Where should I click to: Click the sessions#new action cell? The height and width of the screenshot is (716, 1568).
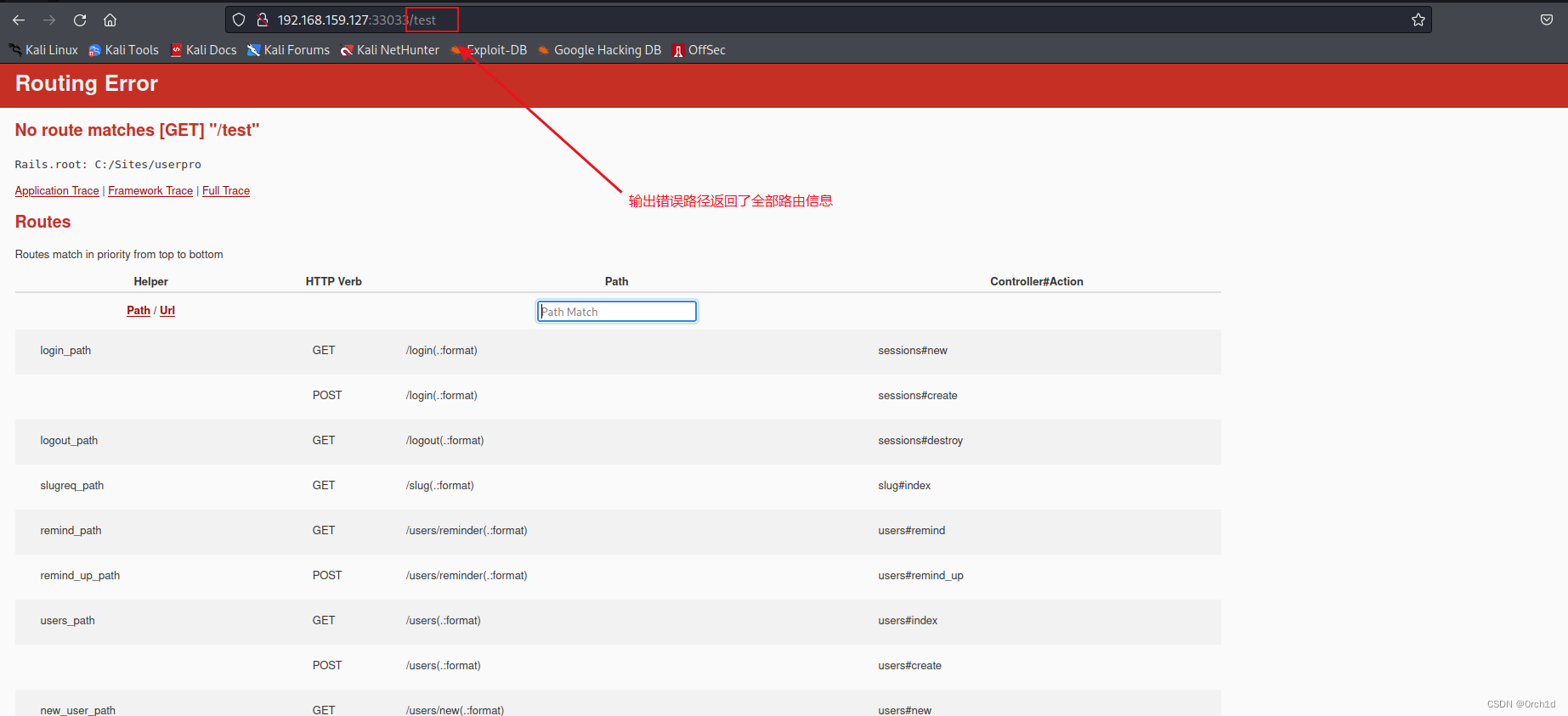(913, 351)
